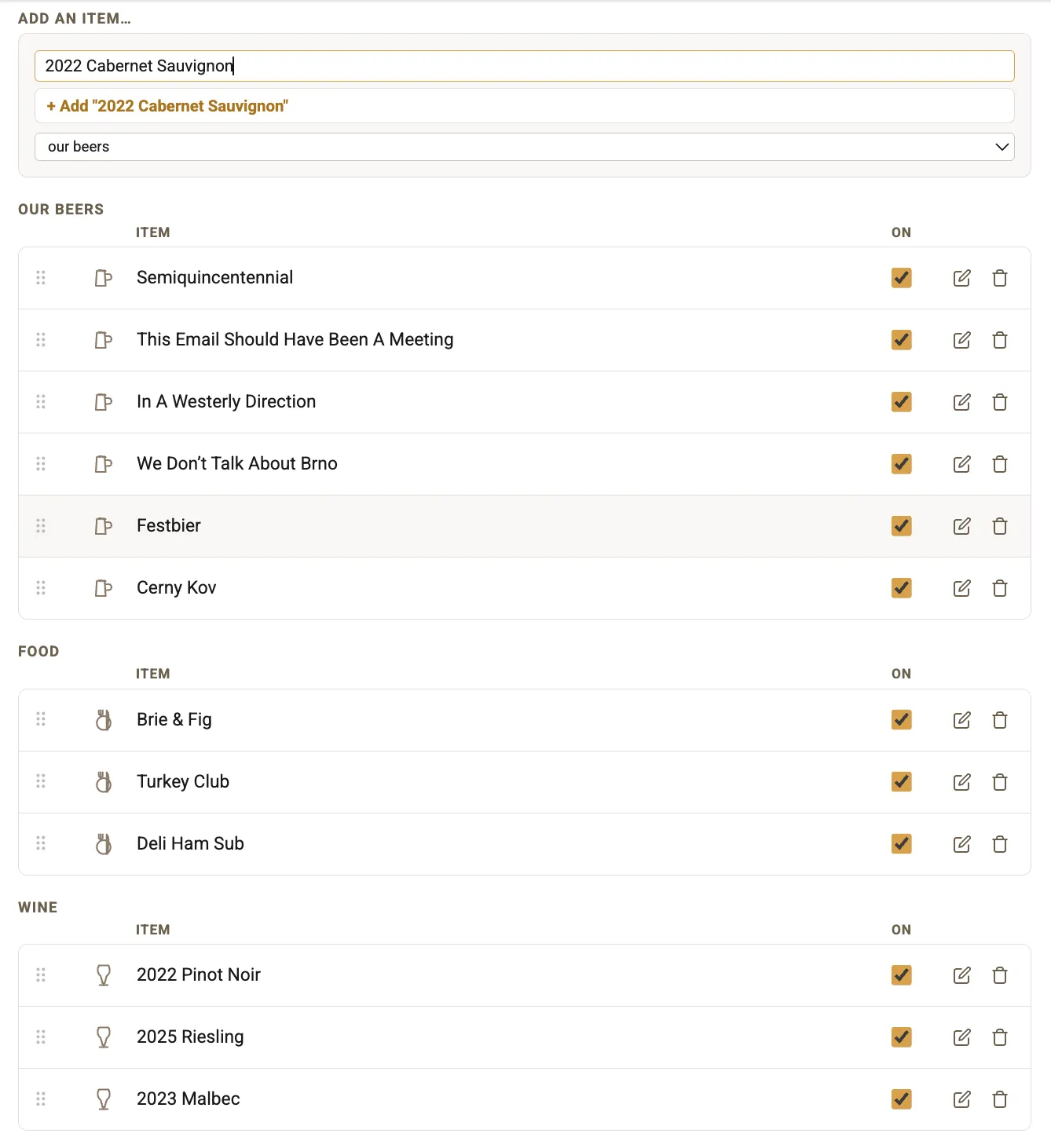Click drag handle for 2022 Pinot Noir
The width and height of the screenshot is (1051, 1148).
(x=41, y=974)
